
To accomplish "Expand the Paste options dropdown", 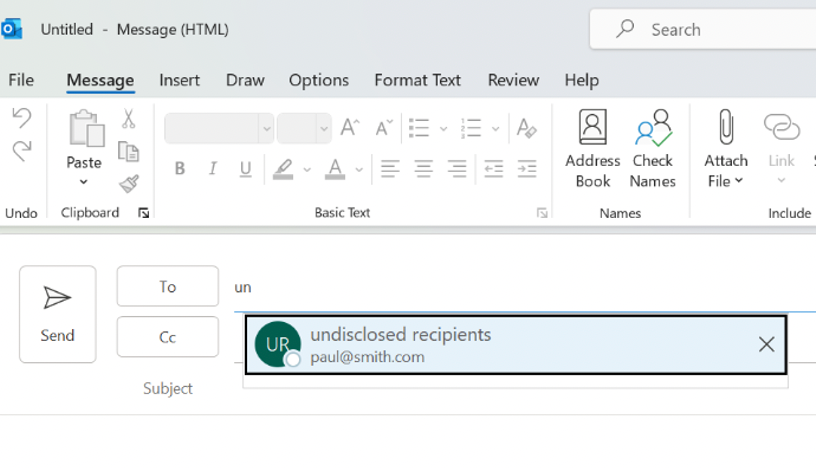I will (84, 182).
